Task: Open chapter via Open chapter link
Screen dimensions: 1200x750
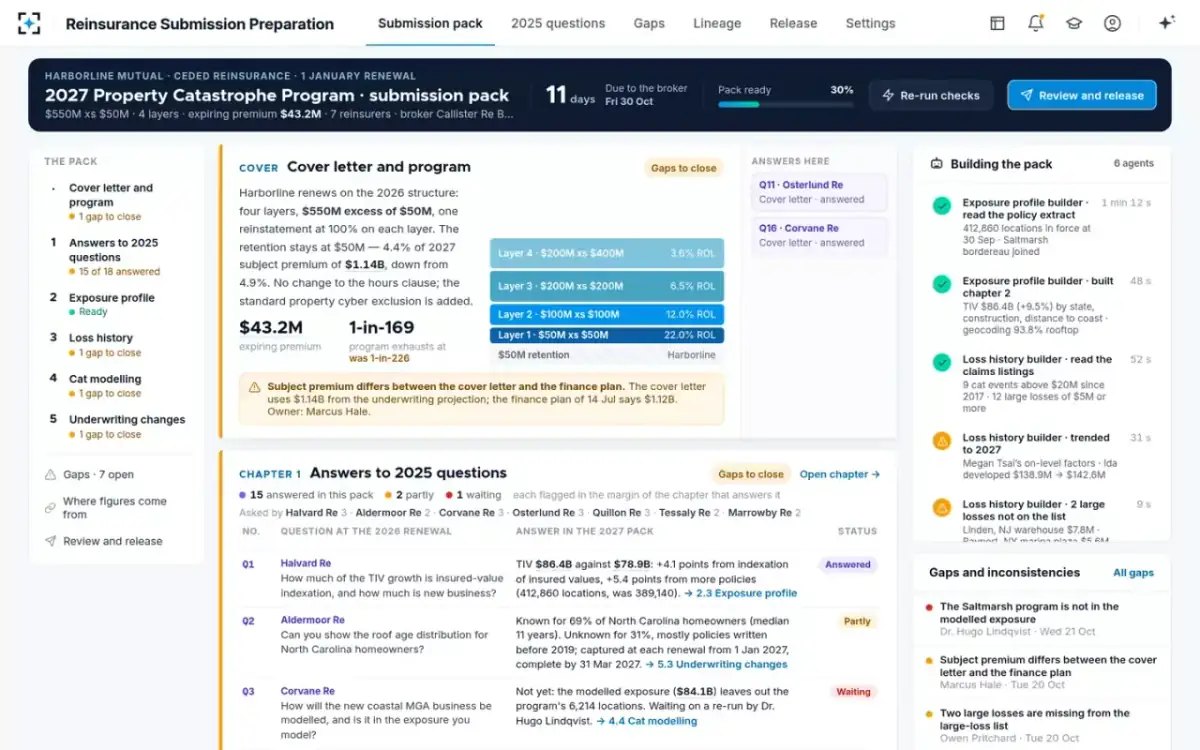Action: pyautogui.click(x=840, y=474)
